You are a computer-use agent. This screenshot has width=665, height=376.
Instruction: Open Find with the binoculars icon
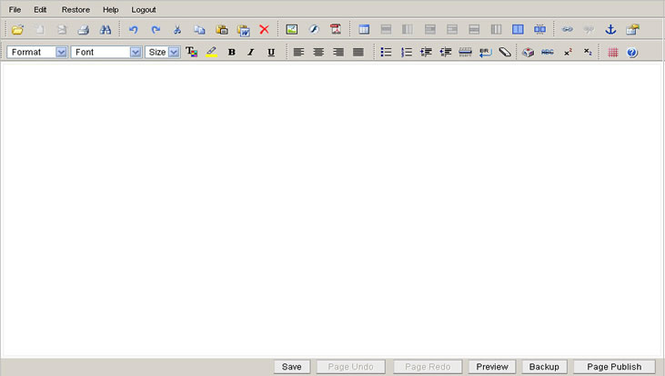[106, 30]
